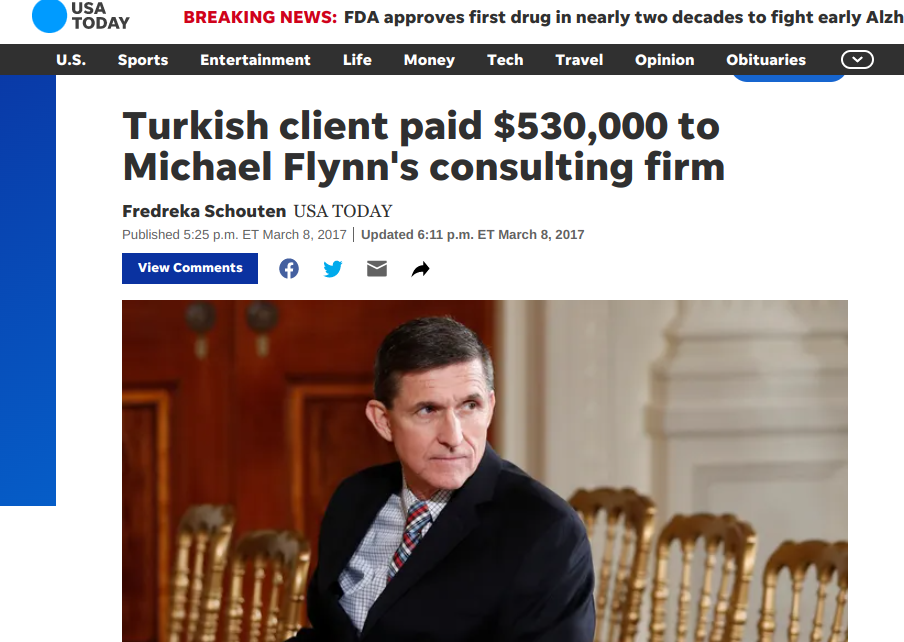Share the article on Facebook

pyautogui.click(x=289, y=269)
